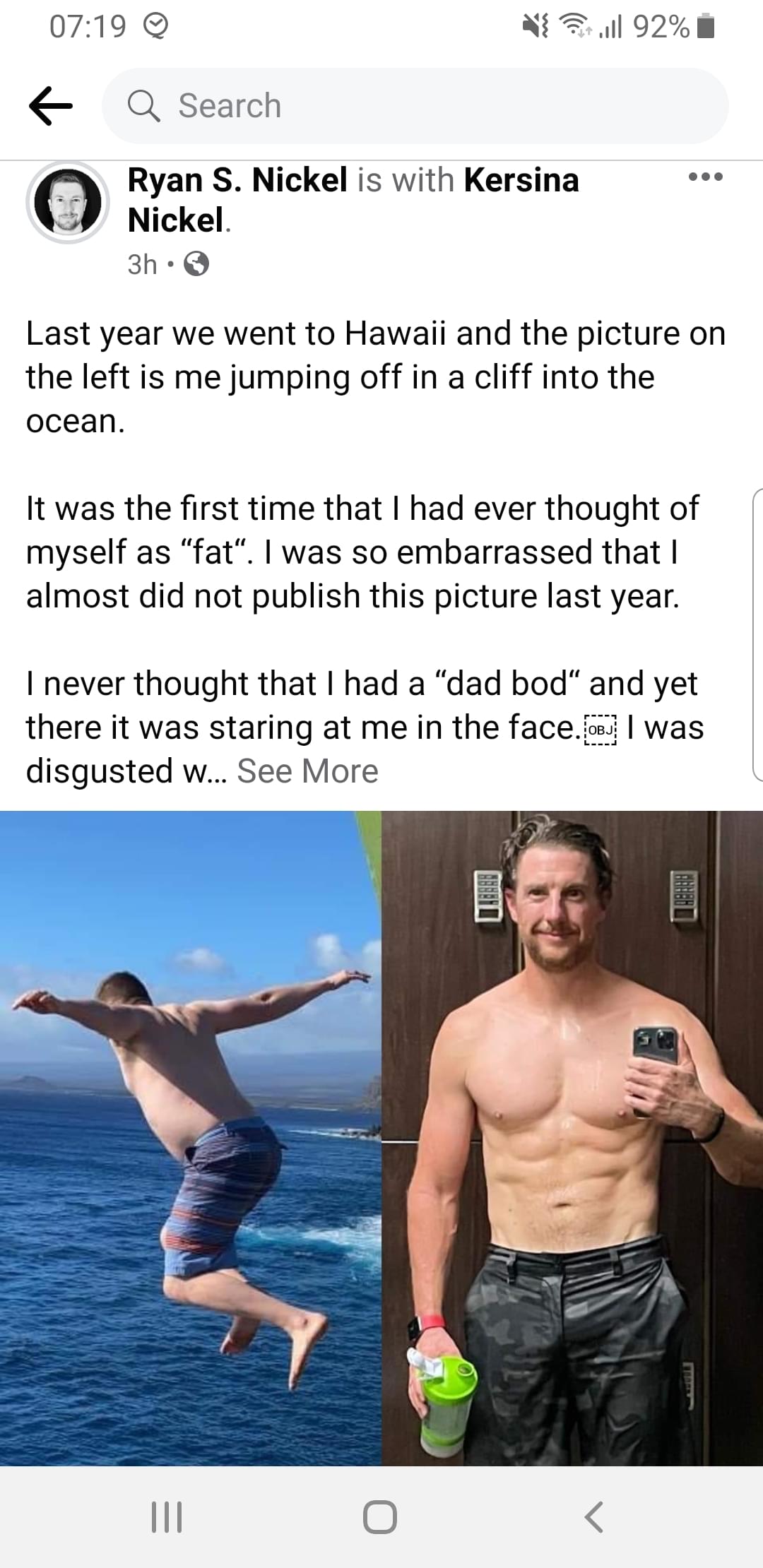Screen dimensions: 763x1568
Task: Tap the public globe privacy icon
Action: (196, 264)
